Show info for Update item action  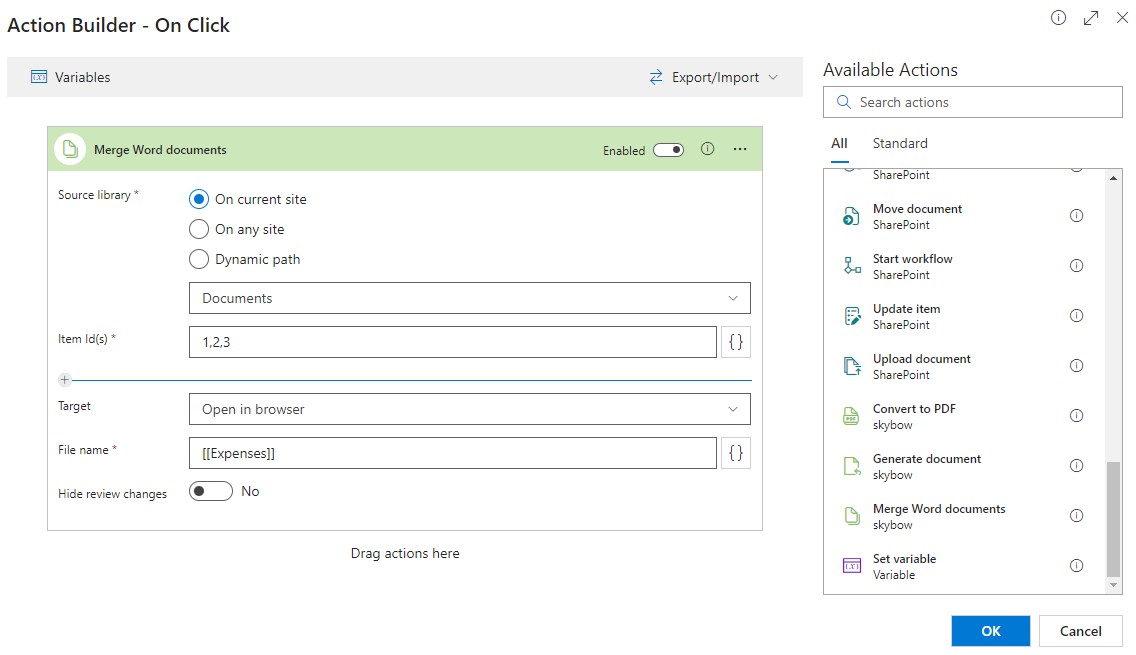1077,315
